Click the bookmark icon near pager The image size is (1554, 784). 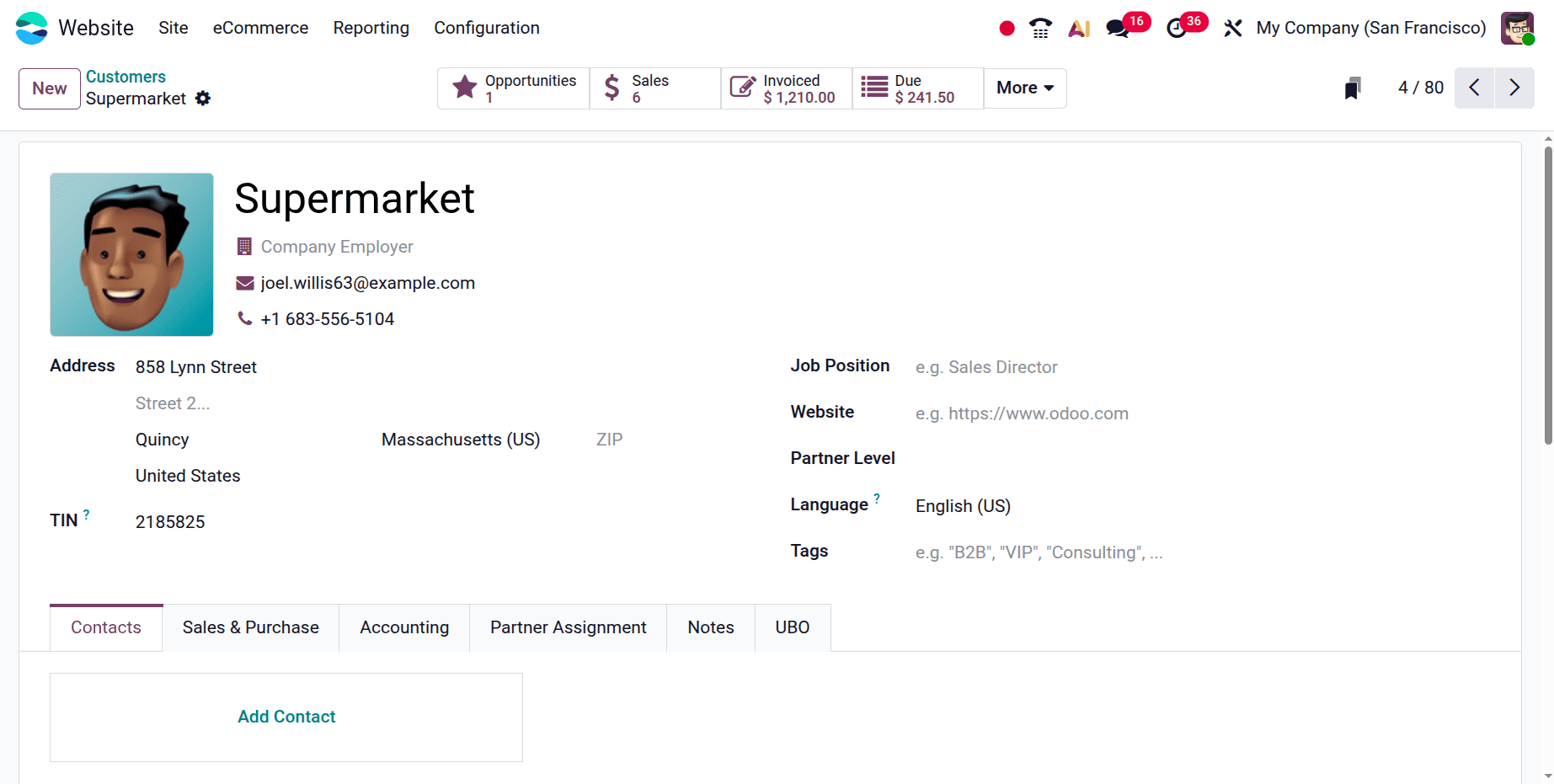point(1353,88)
